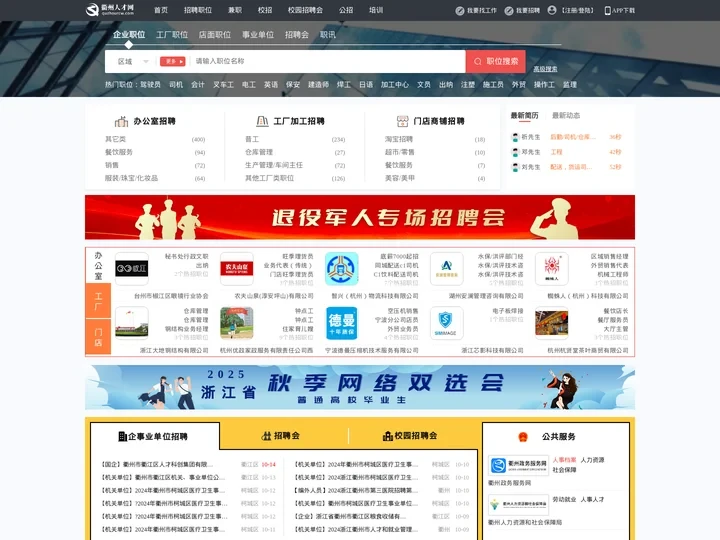Select the orange 工厂 side tab
Screen dimensions: 720x540
click(x=98, y=301)
